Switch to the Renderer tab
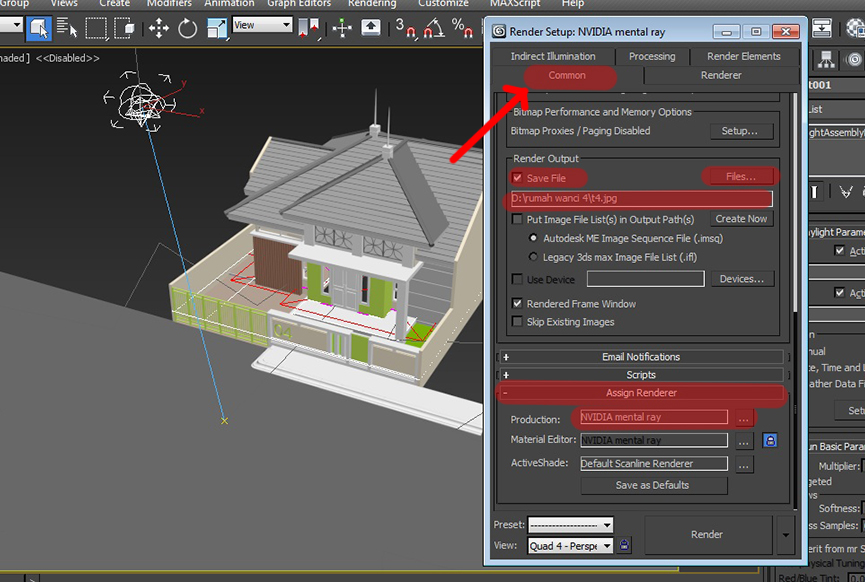Image resolution: width=865 pixels, height=582 pixels. 721,75
